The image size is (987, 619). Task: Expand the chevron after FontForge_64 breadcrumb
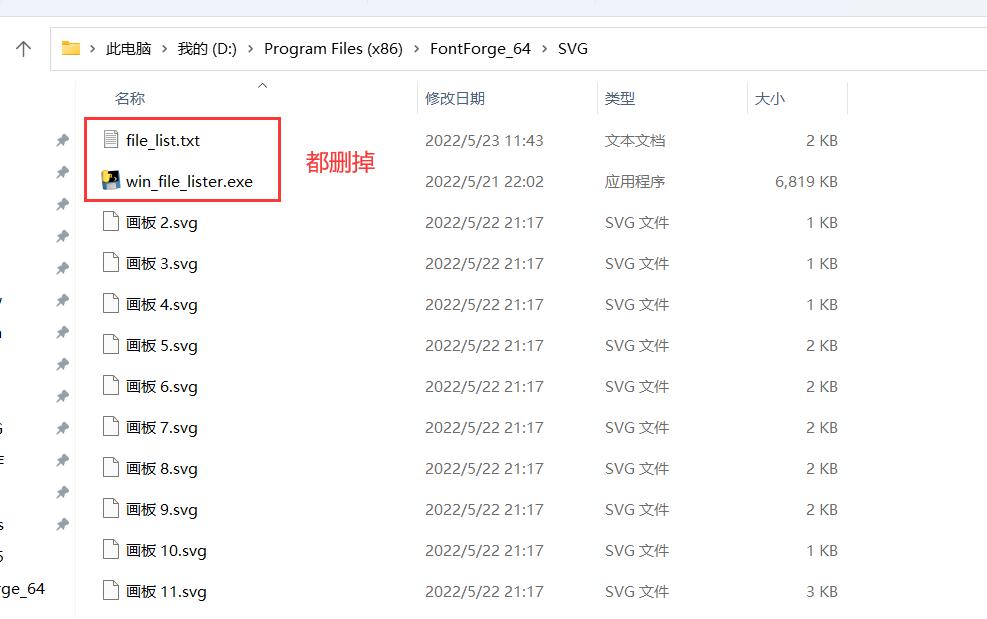coord(545,48)
